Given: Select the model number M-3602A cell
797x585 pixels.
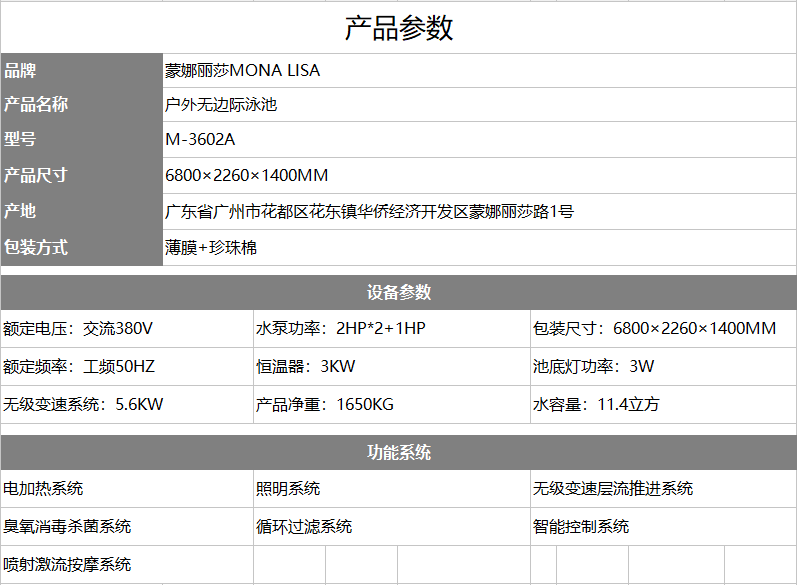Looking at the screenshot, I should [478, 140].
